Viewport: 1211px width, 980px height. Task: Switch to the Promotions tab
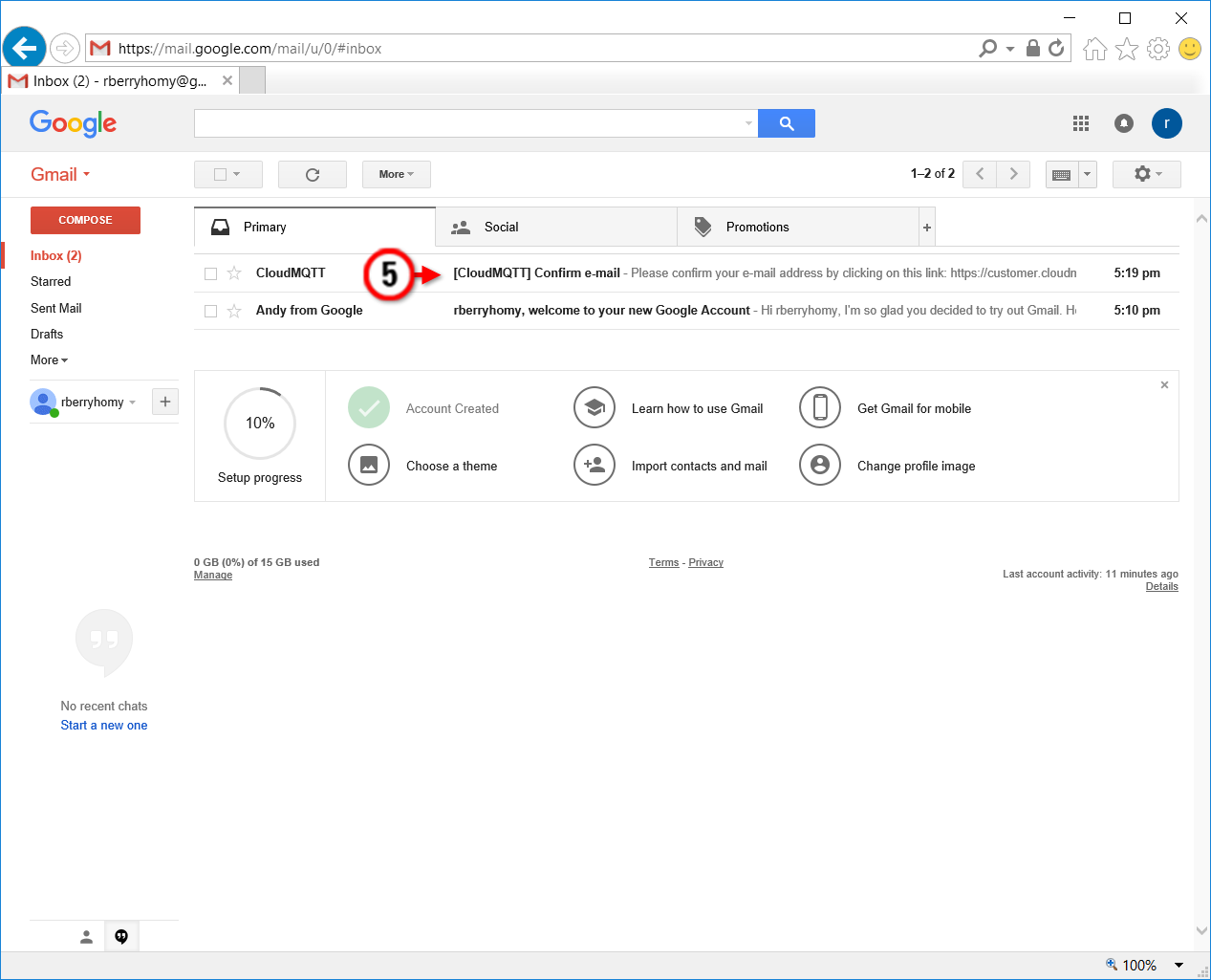tap(798, 228)
